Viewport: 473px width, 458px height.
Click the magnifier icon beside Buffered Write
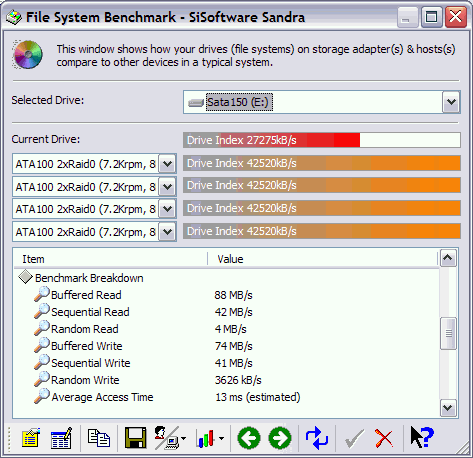(42, 345)
